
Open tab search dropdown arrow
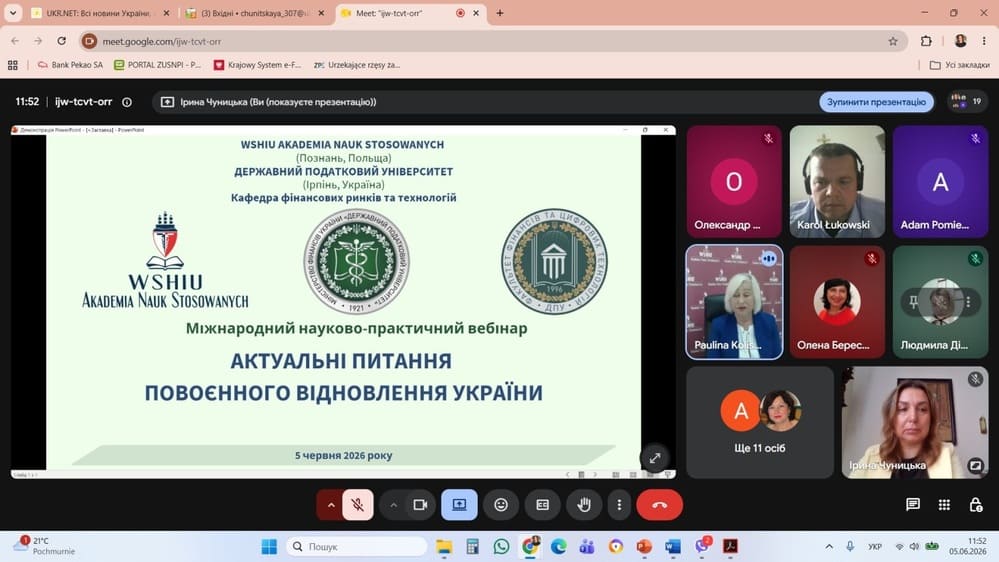pyautogui.click(x=13, y=13)
